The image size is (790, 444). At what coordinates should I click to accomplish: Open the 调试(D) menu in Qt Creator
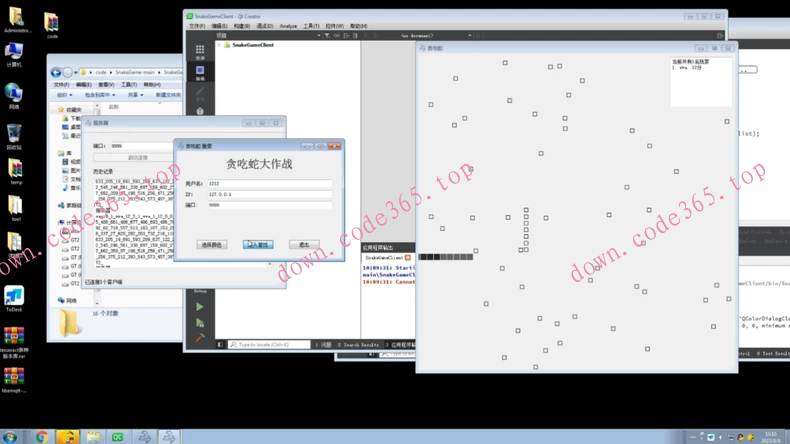tap(265, 26)
